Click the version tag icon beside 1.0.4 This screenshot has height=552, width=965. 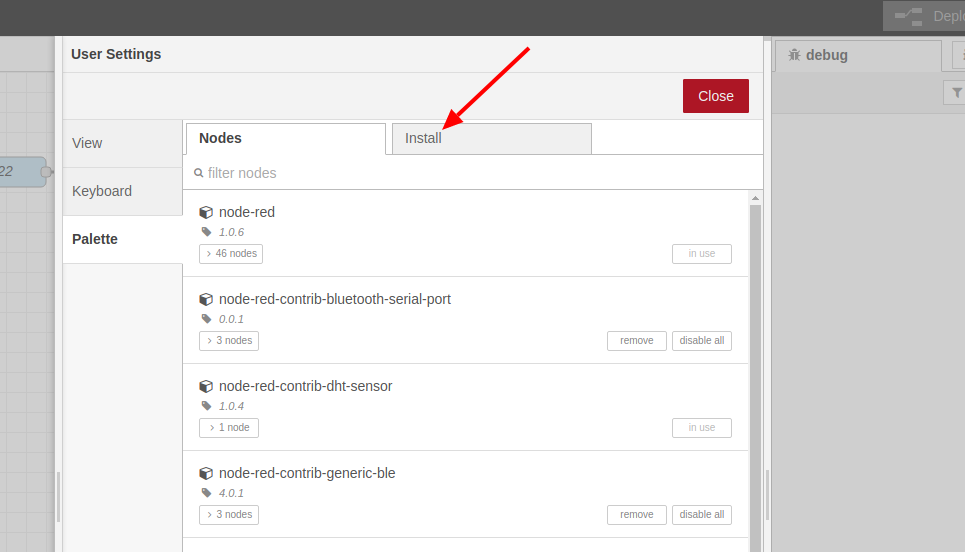coord(206,406)
